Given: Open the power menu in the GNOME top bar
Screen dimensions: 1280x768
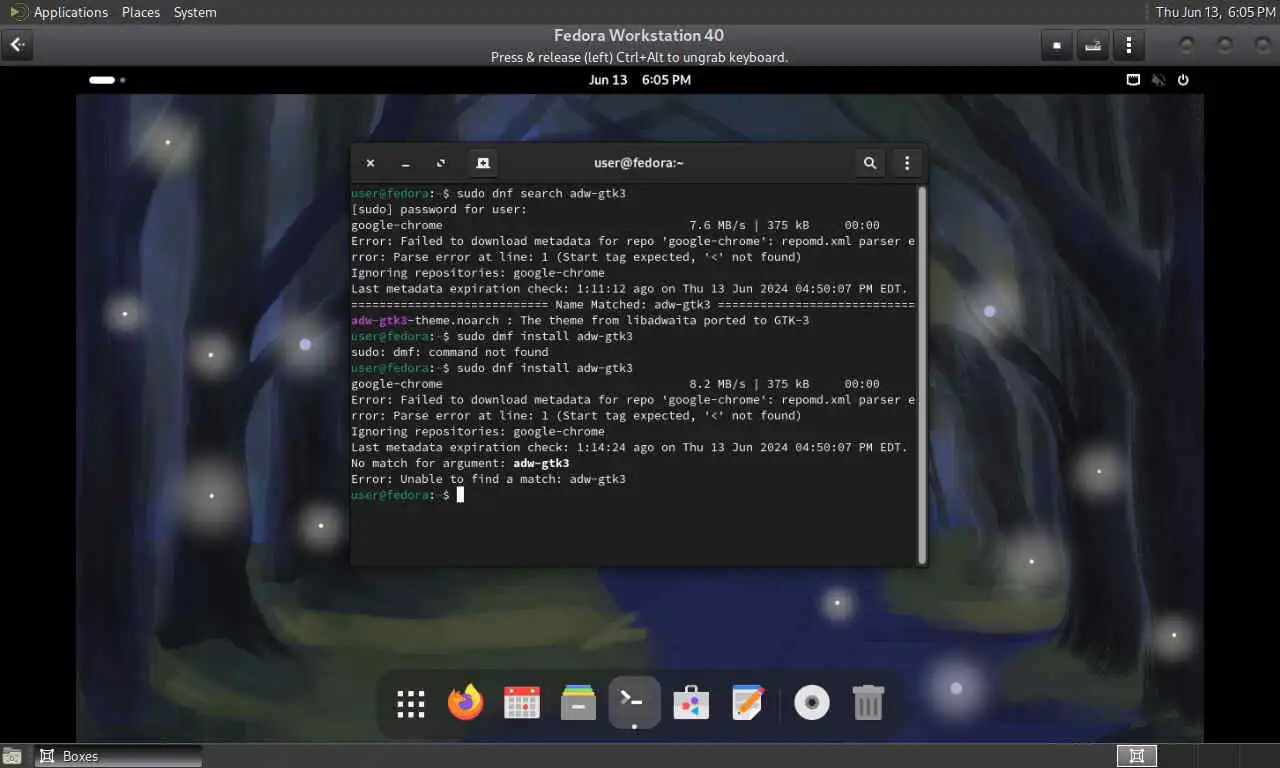Looking at the screenshot, I should coord(1183,80).
